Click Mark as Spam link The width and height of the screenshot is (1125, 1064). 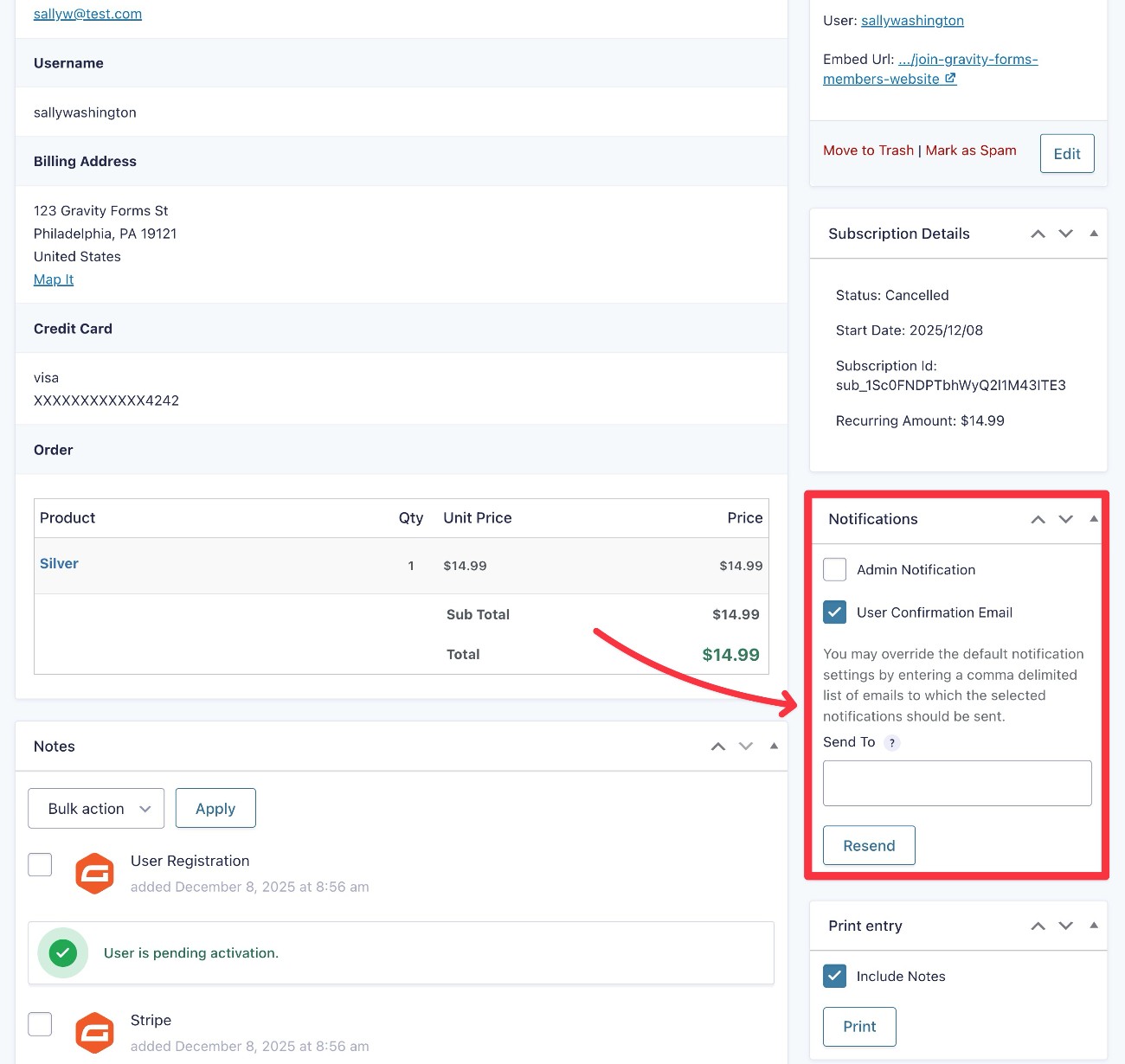(971, 151)
